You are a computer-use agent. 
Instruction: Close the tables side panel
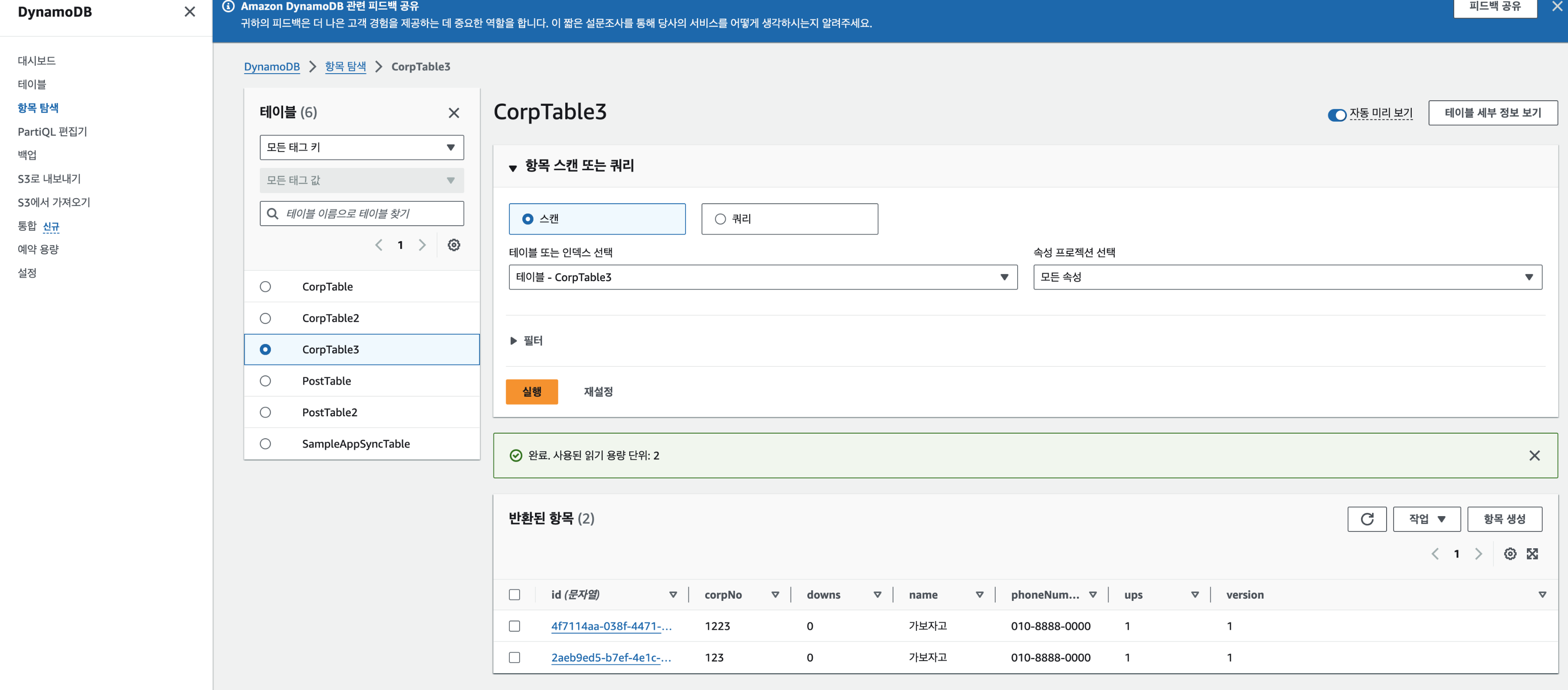[453, 113]
